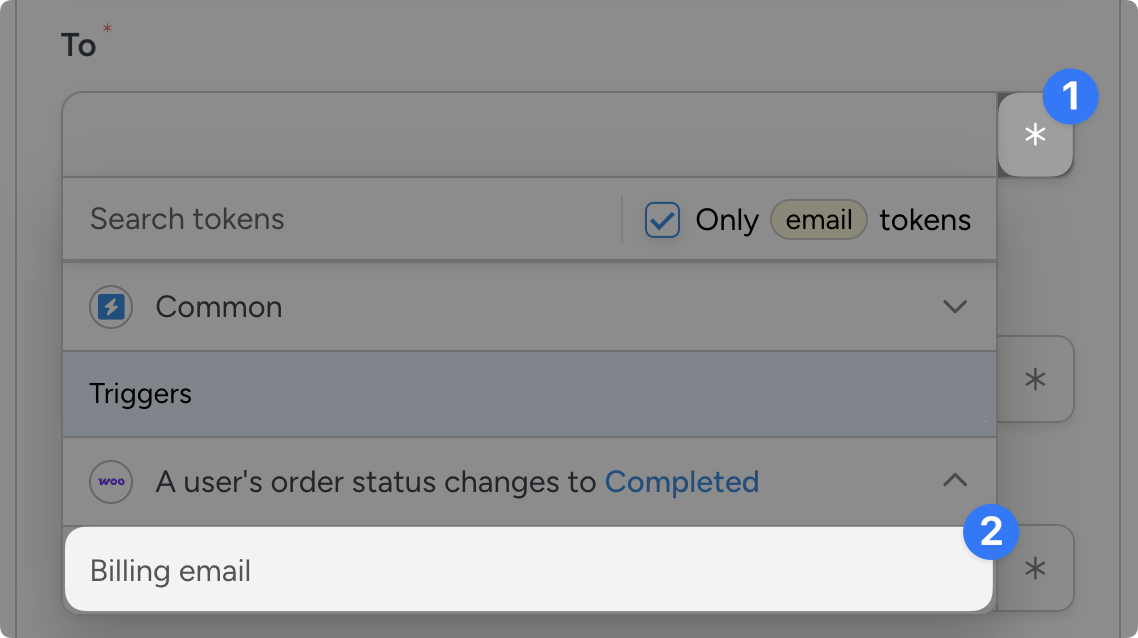Click the To field label
Image resolution: width=1138 pixels, height=638 pixels.
pos(79,46)
